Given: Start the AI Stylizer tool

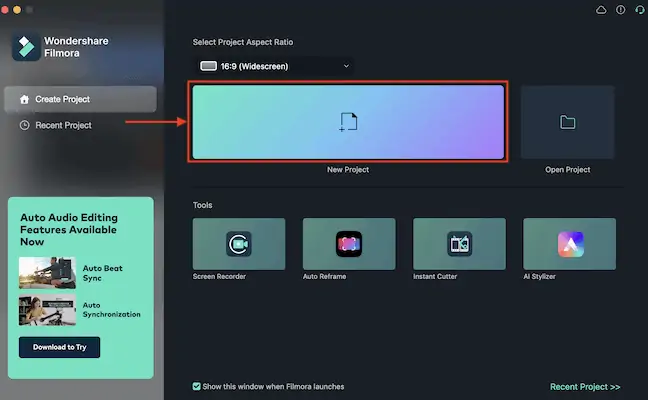Looking at the screenshot, I should coord(568,243).
